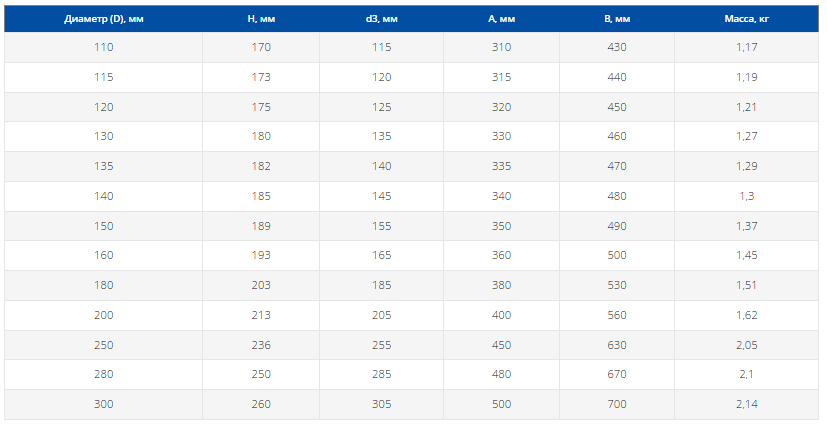
Task: Select d3 value 135 cell
Action: point(381,137)
